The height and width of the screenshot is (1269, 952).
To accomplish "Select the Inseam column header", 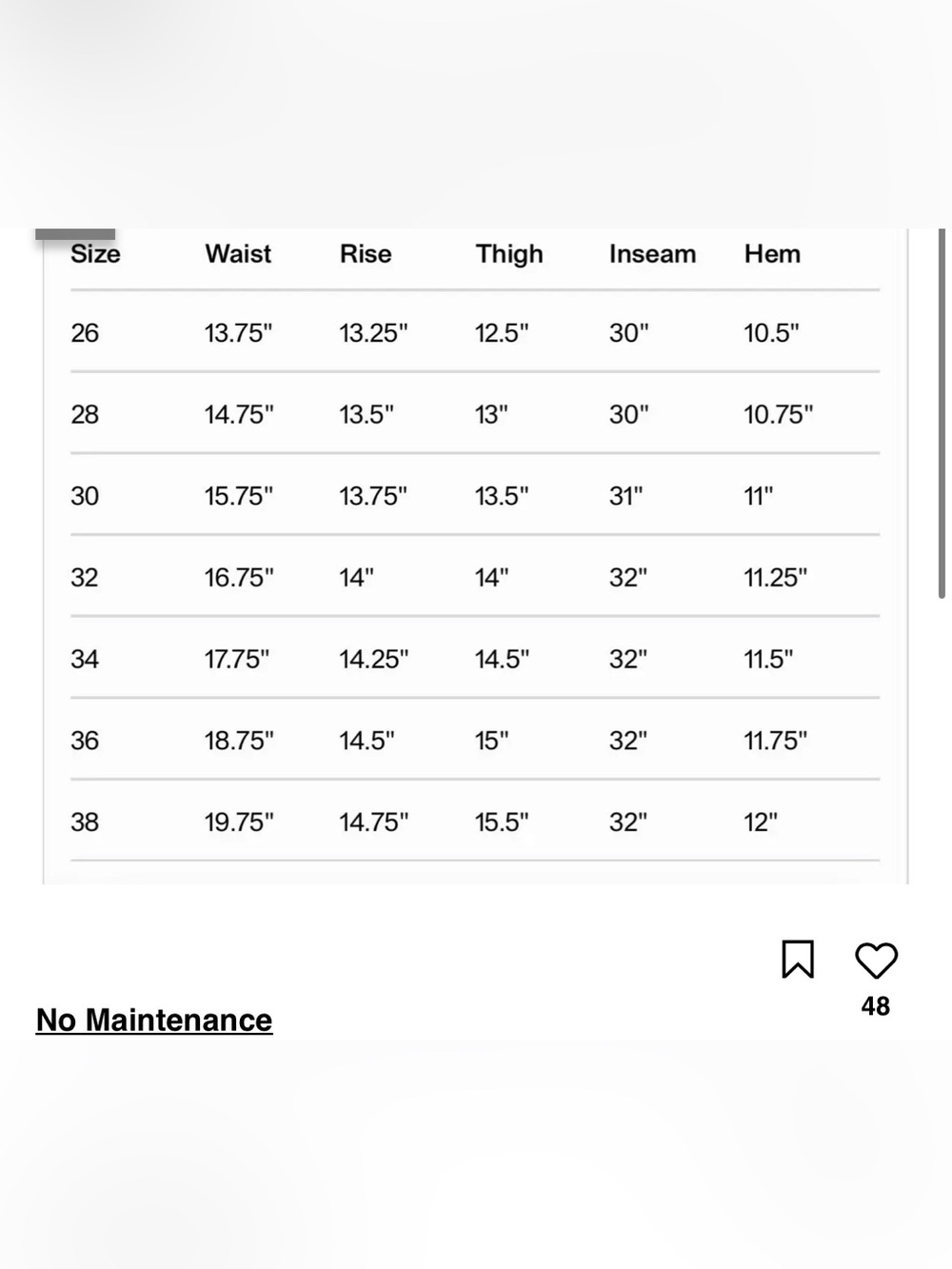I will (x=652, y=254).
